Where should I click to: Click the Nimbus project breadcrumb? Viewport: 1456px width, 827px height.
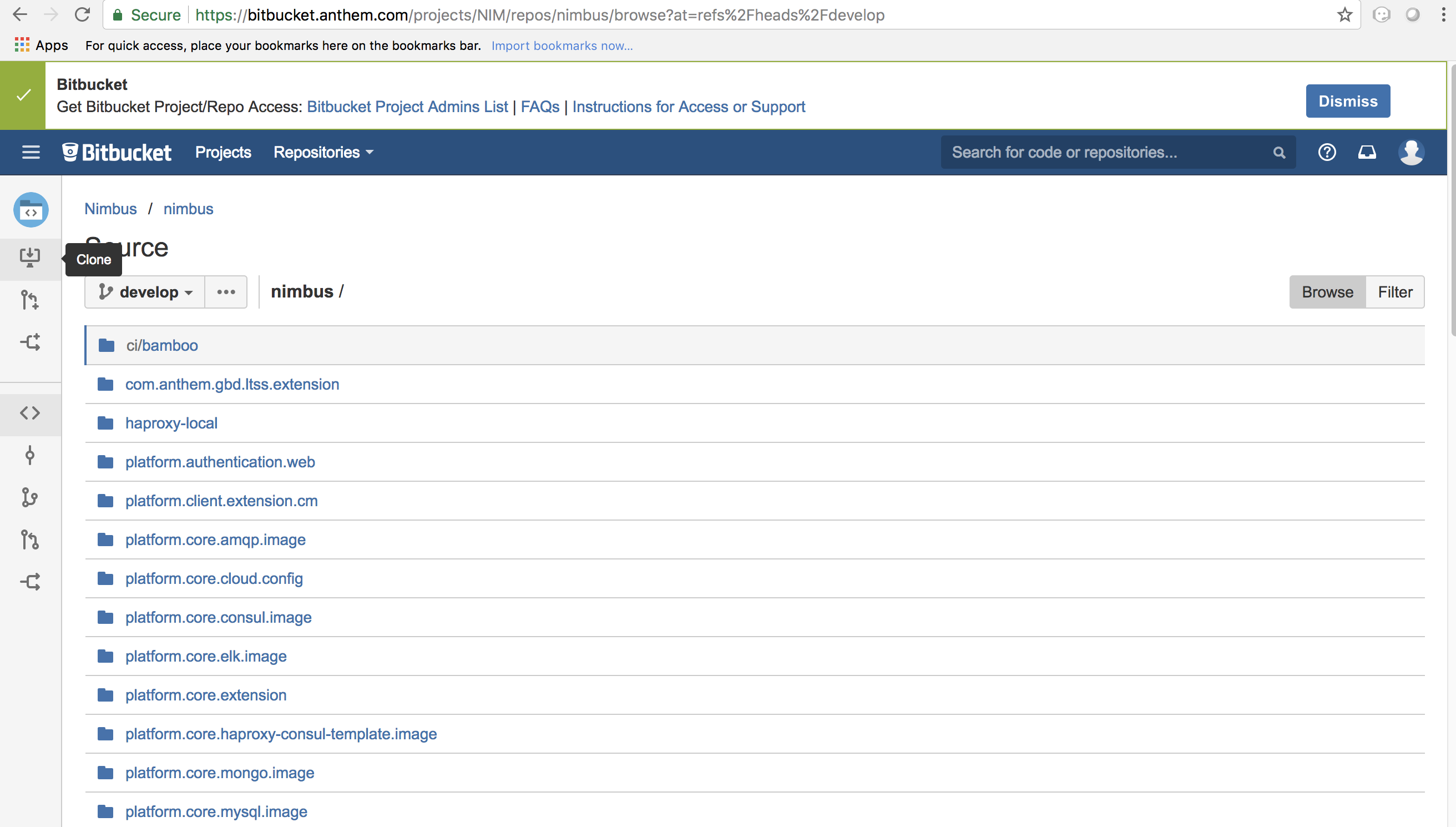point(110,209)
